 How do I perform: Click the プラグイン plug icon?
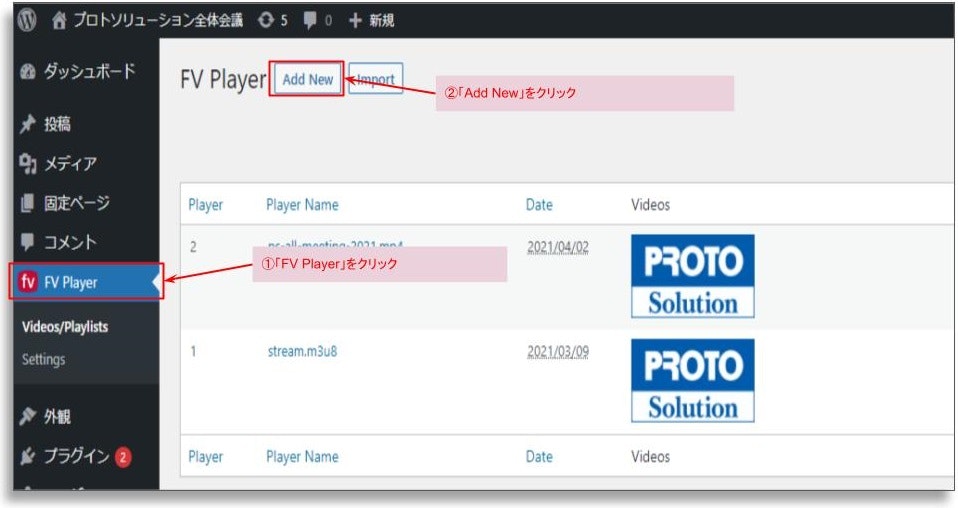(27, 456)
